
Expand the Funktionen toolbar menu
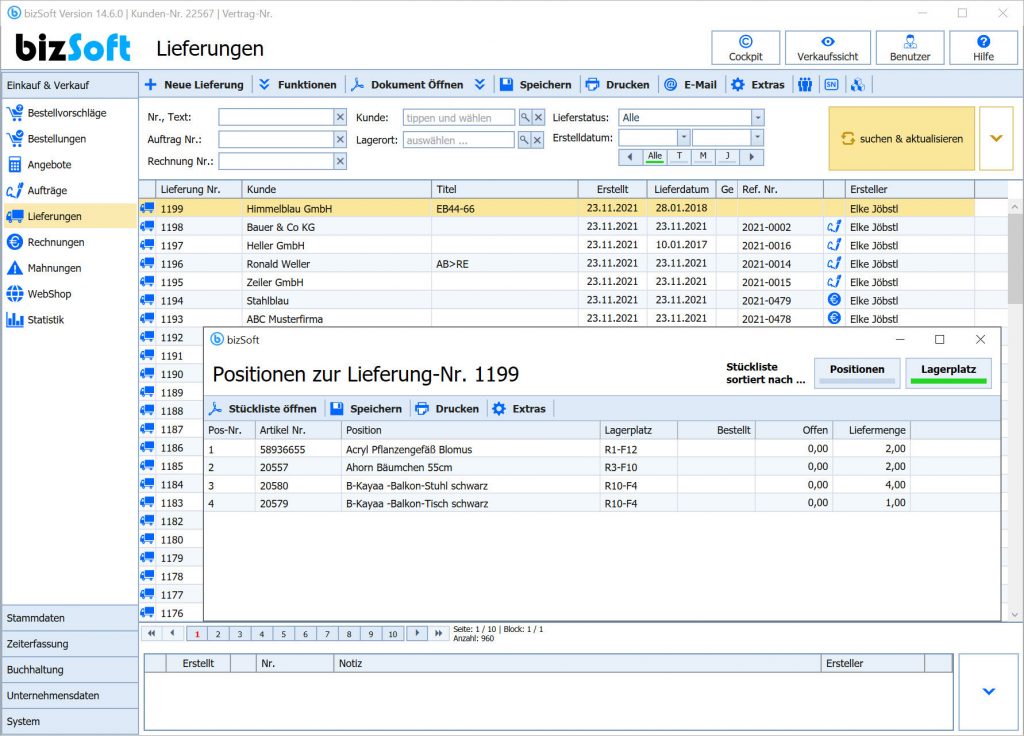click(298, 85)
